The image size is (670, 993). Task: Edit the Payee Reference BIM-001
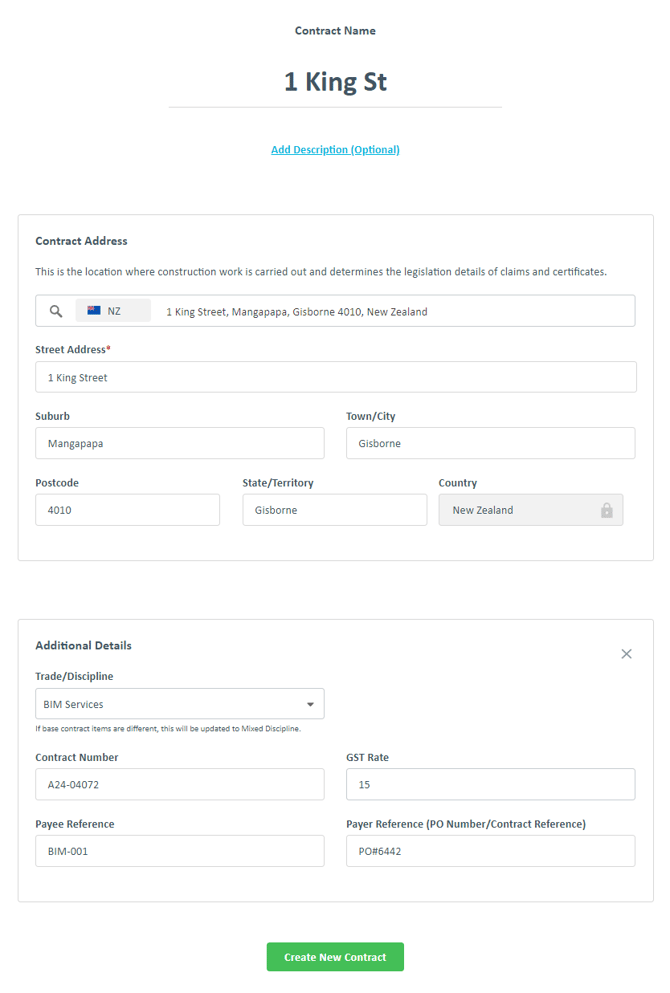pyautogui.click(x=180, y=850)
